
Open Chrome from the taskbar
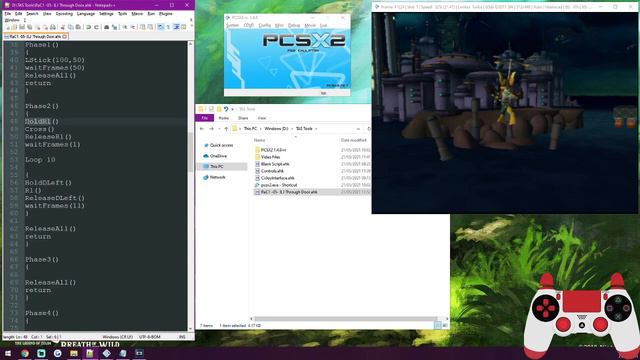tap(24, 353)
